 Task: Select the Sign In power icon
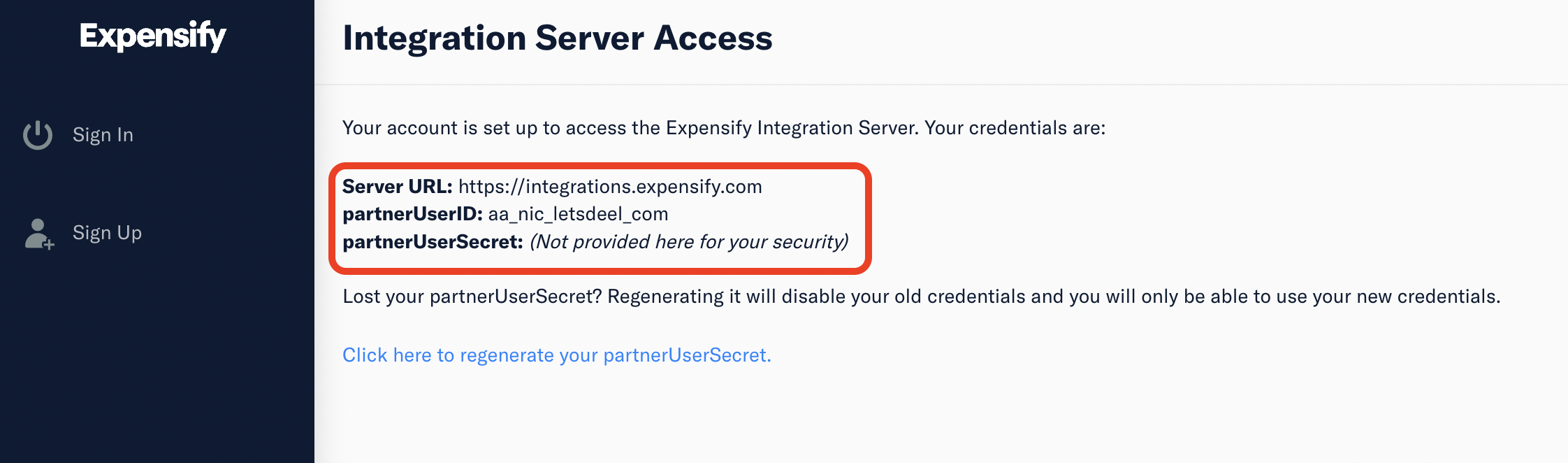point(38,134)
